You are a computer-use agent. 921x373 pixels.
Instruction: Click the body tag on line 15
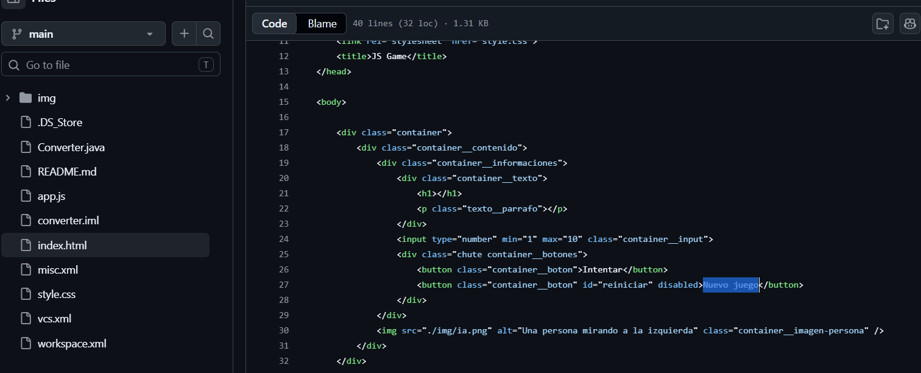click(x=331, y=102)
